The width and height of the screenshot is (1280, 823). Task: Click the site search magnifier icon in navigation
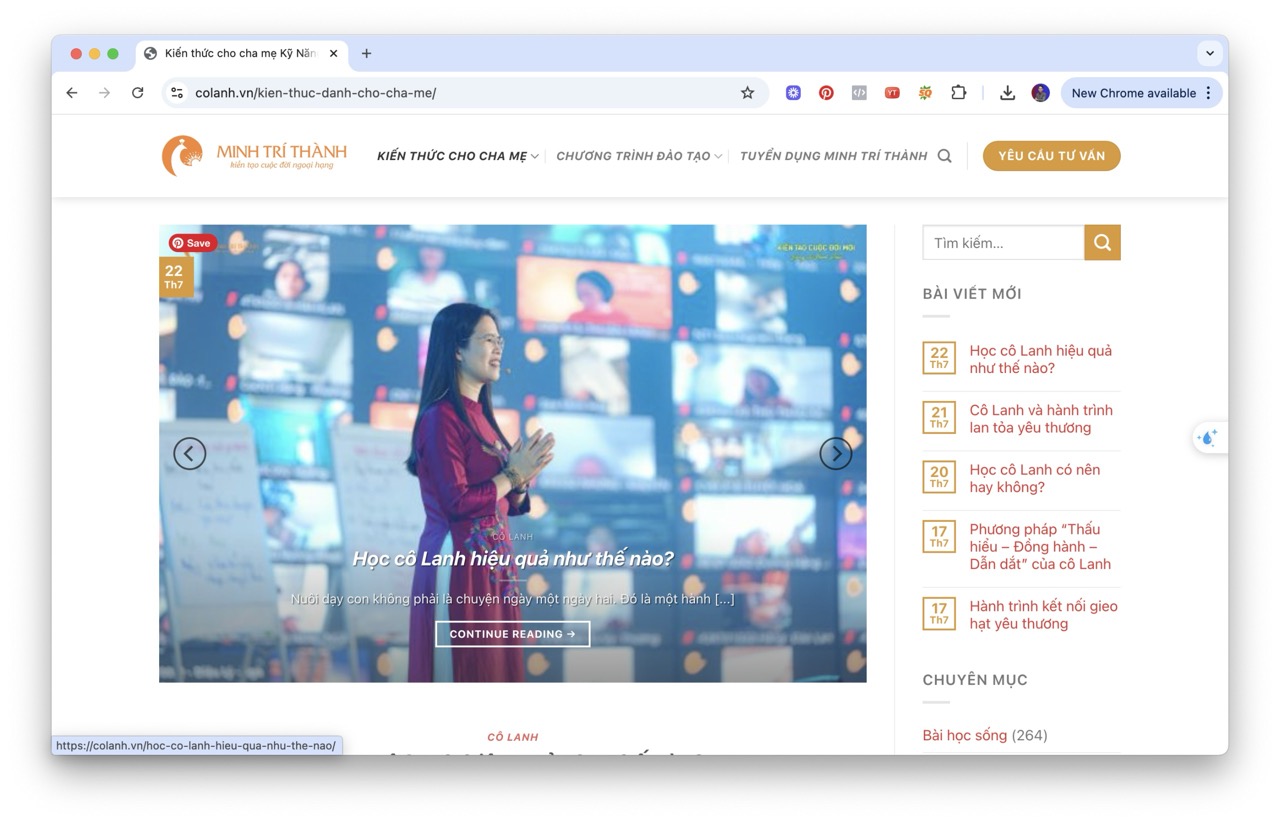(944, 156)
